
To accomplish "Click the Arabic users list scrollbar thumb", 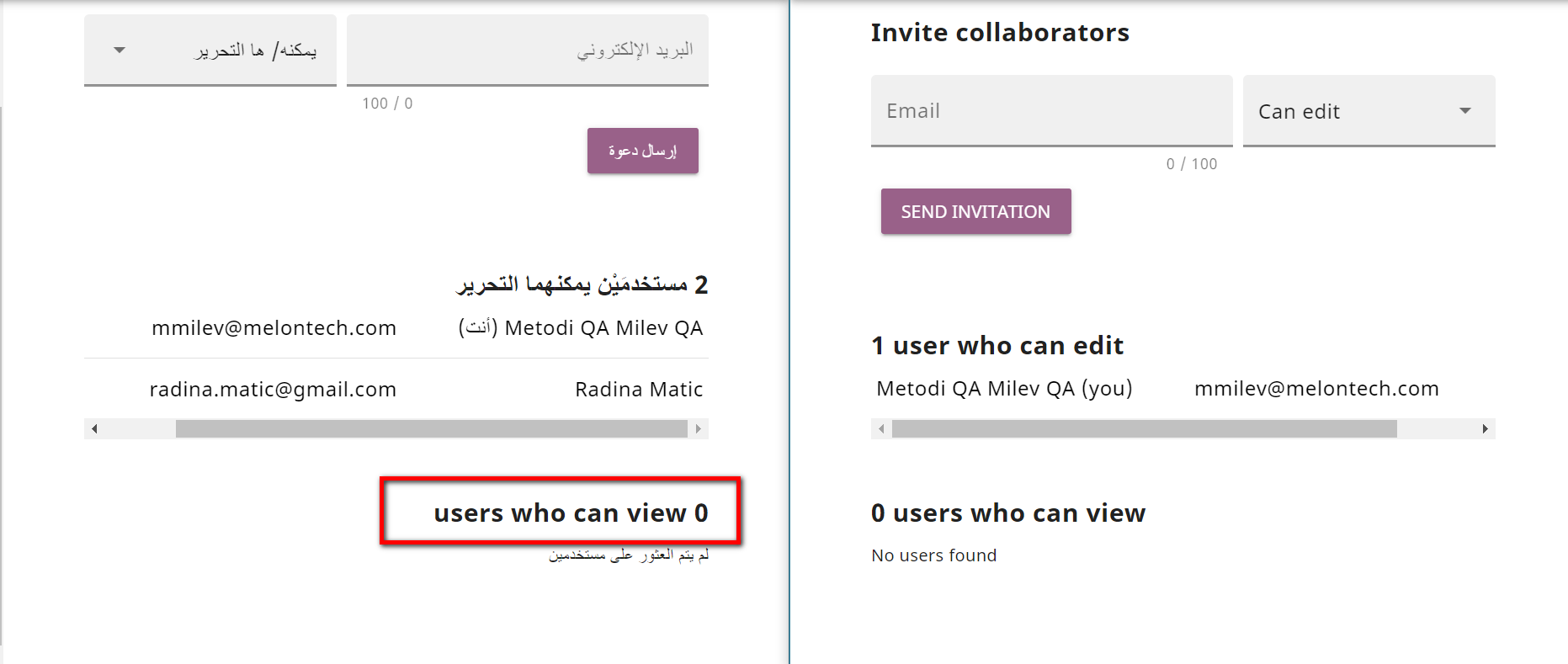I will point(432,429).
